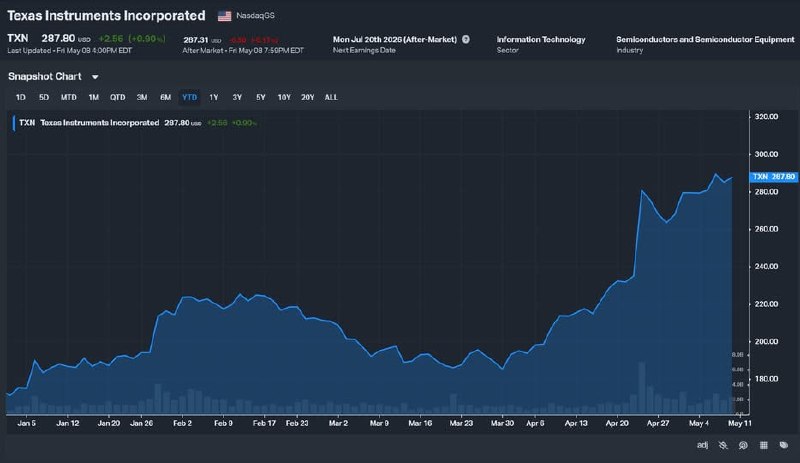Image resolution: width=800 pixels, height=463 pixels.
Task: Click the crossed-out events icon
Action: (x=723, y=445)
